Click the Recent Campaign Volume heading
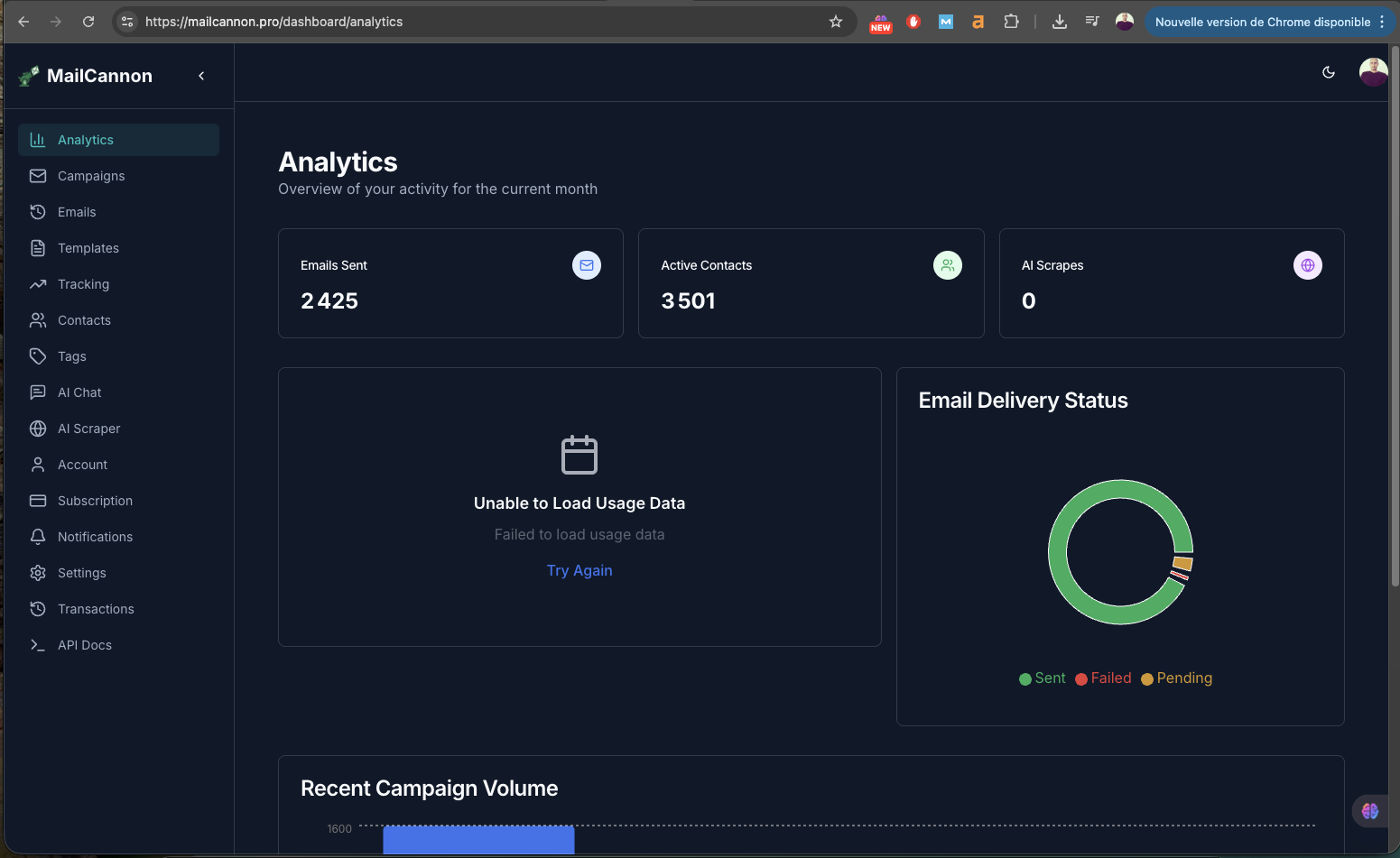The width and height of the screenshot is (1400, 858). [430, 789]
